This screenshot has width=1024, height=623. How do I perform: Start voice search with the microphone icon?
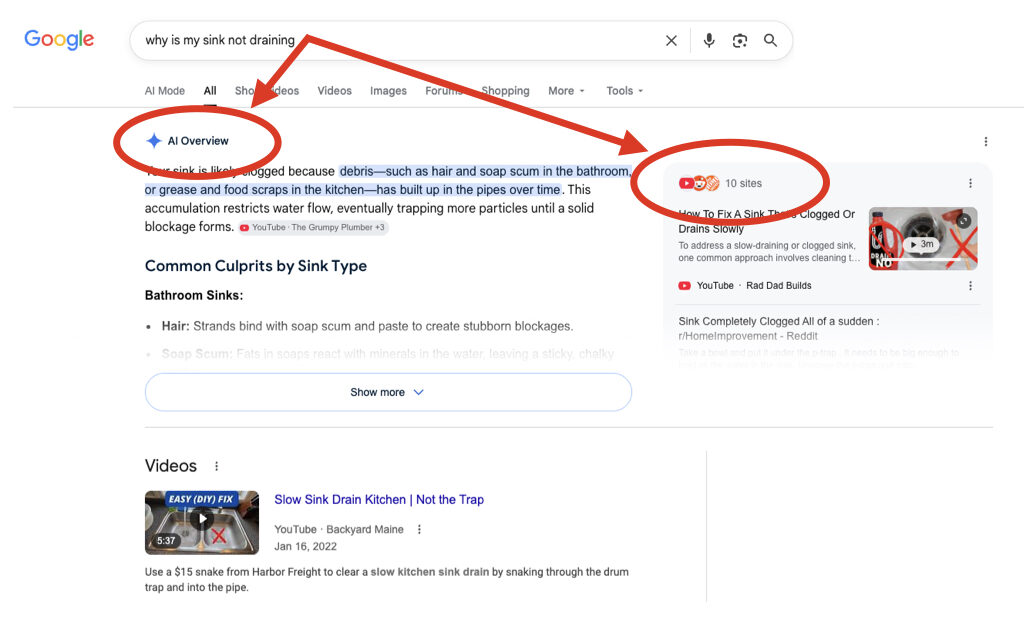tap(709, 40)
